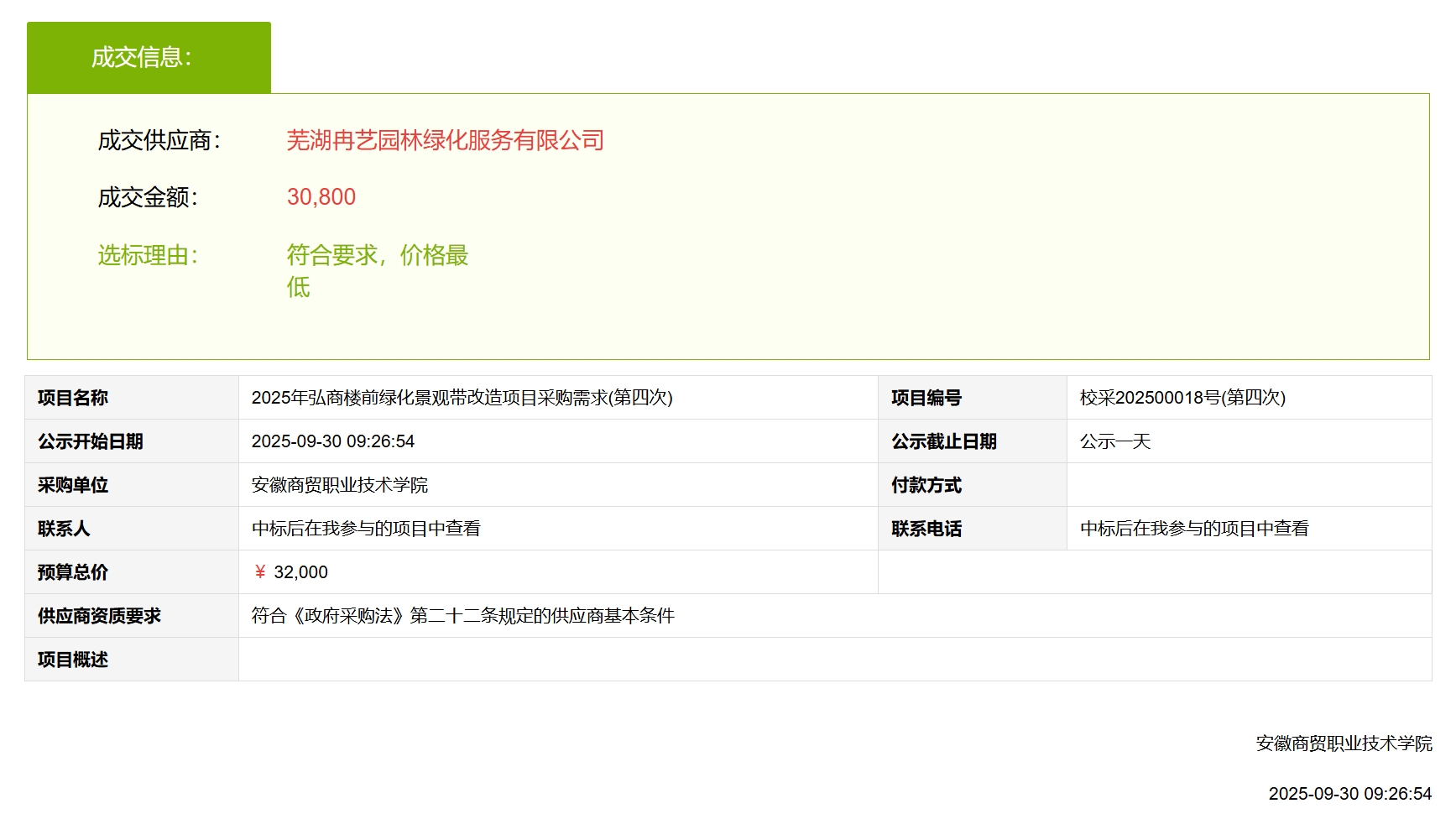Screen dimensions: 1456x819
Task: Click the footer signature 安徽商贸职业技术学院
Action: tap(1344, 743)
